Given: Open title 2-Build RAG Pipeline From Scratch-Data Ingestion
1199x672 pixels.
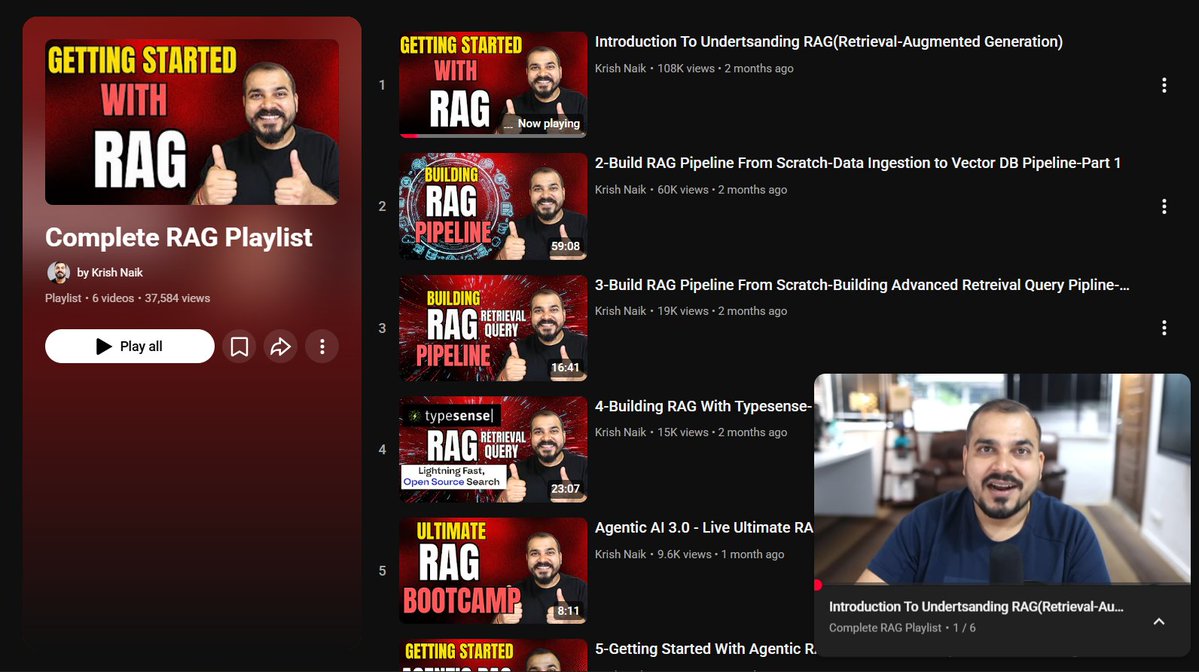Looking at the screenshot, I should tap(858, 163).
